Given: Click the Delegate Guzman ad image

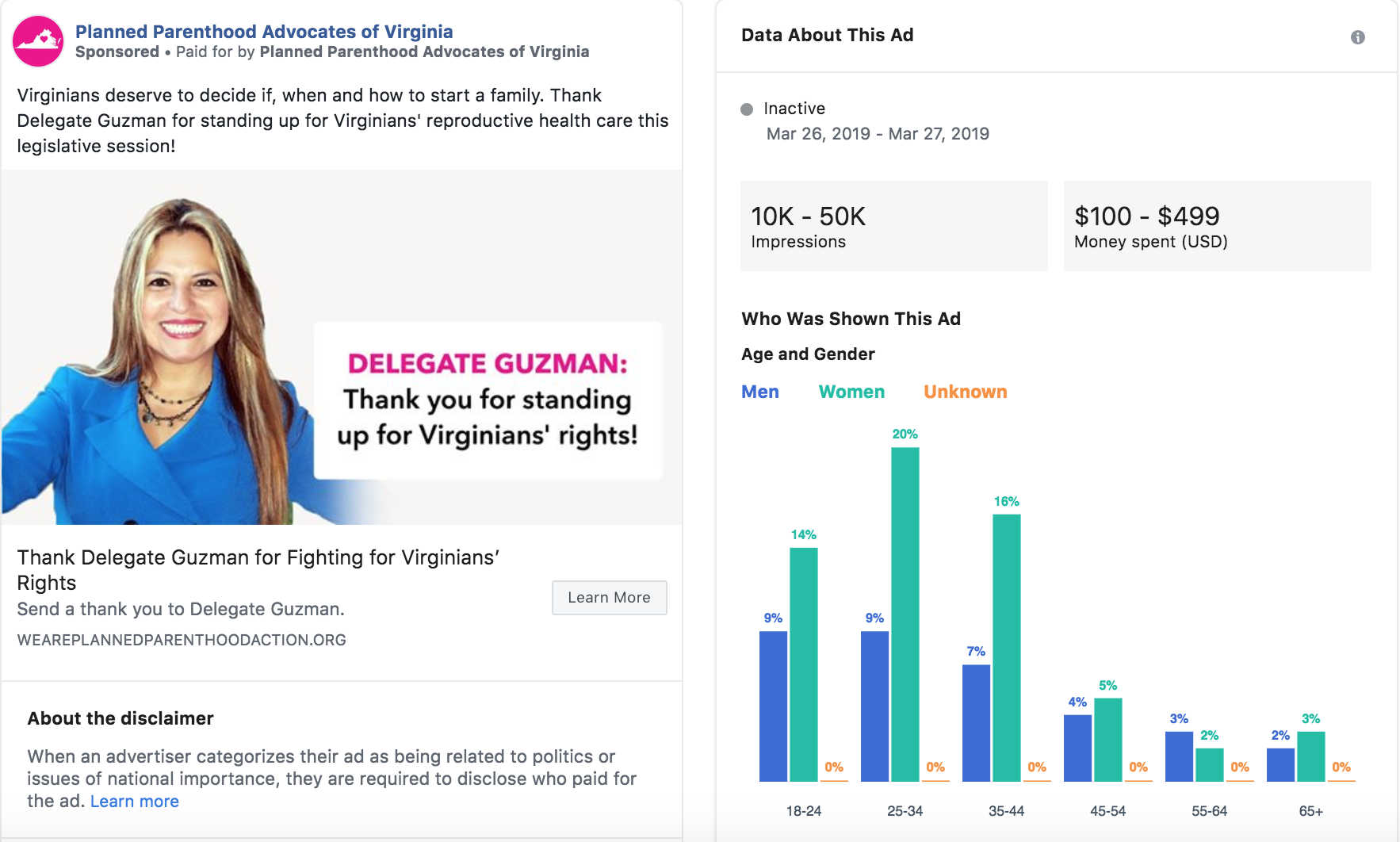Looking at the screenshot, I should [x=342, y=347].
